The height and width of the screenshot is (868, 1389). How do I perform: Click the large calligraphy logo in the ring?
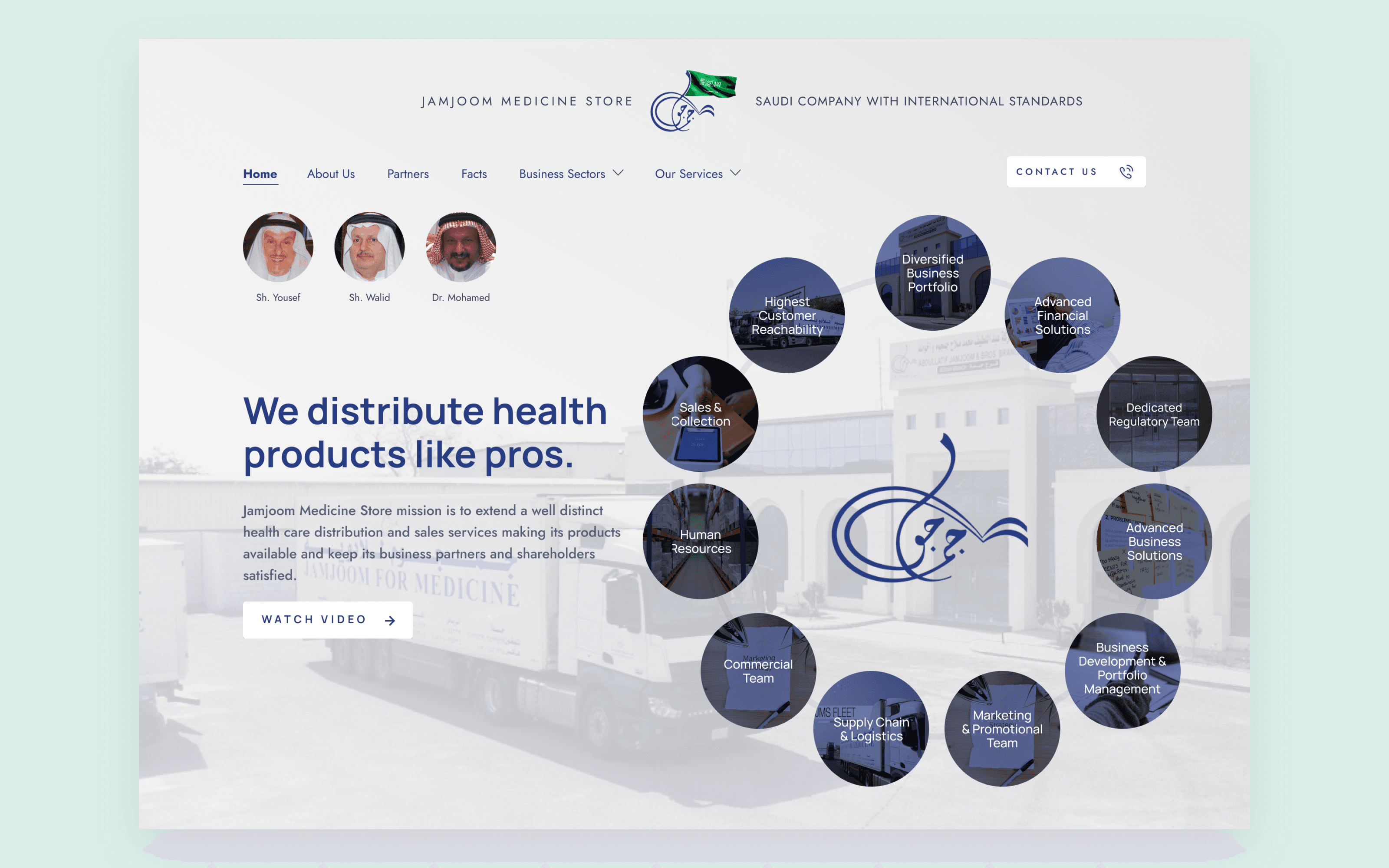tap(929, 508)
